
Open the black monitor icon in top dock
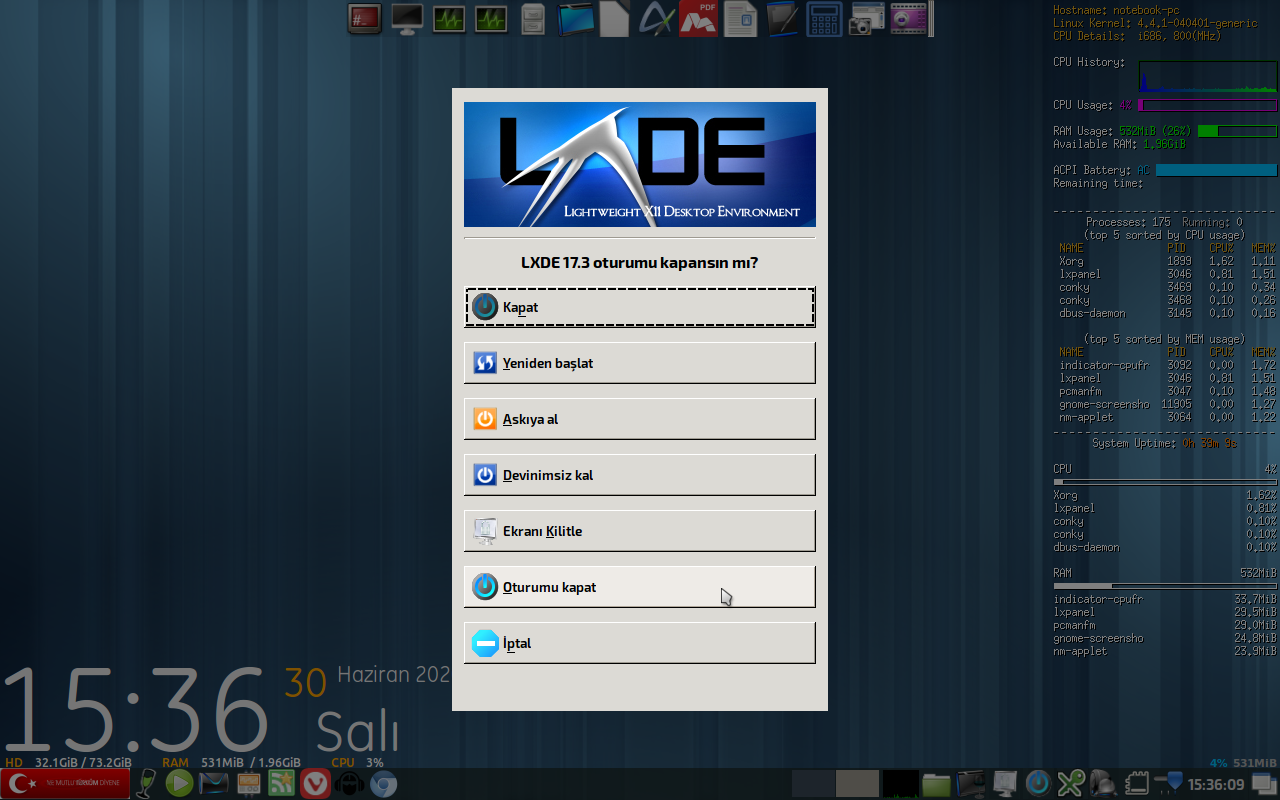(407, 18)
